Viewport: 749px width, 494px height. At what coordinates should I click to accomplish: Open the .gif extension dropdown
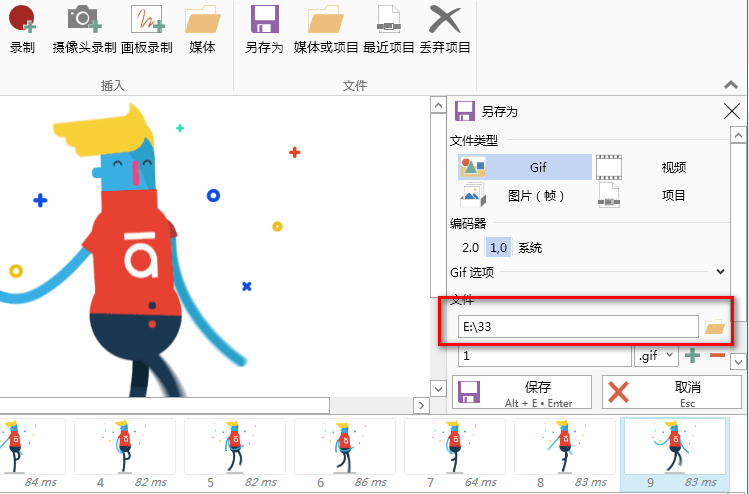656,356
